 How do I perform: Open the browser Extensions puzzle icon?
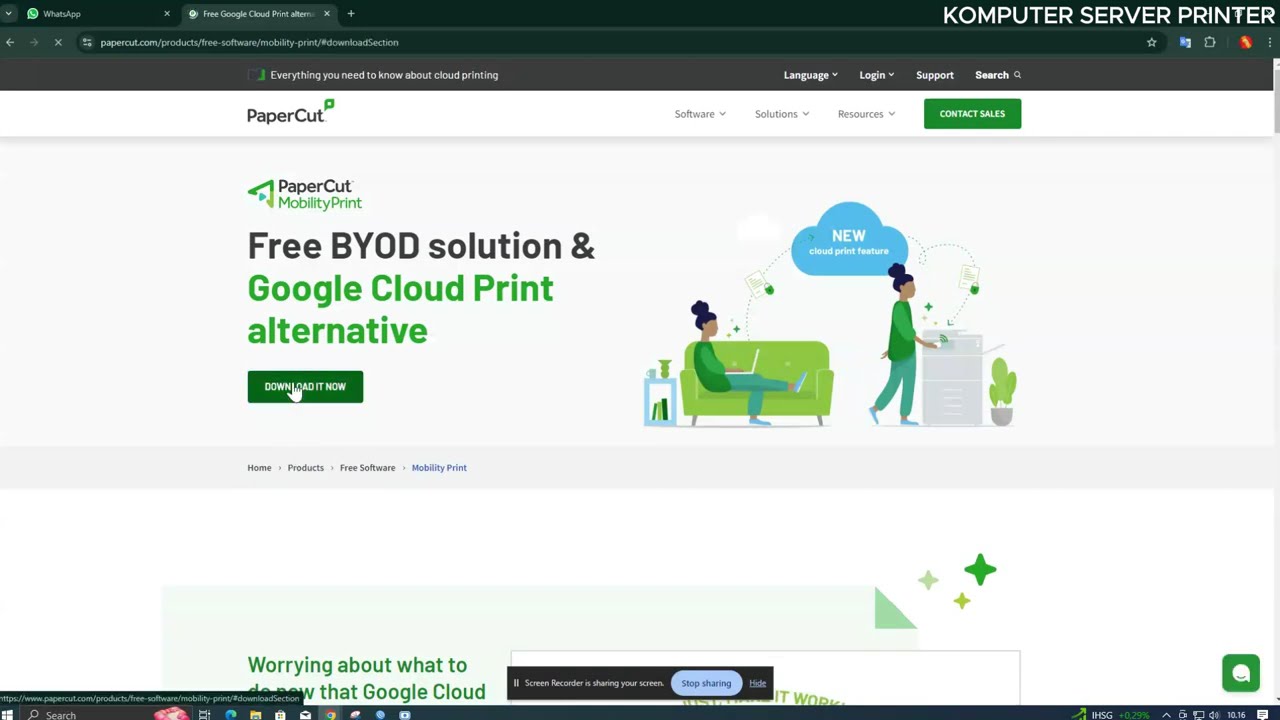click(x=1210, y=42)
